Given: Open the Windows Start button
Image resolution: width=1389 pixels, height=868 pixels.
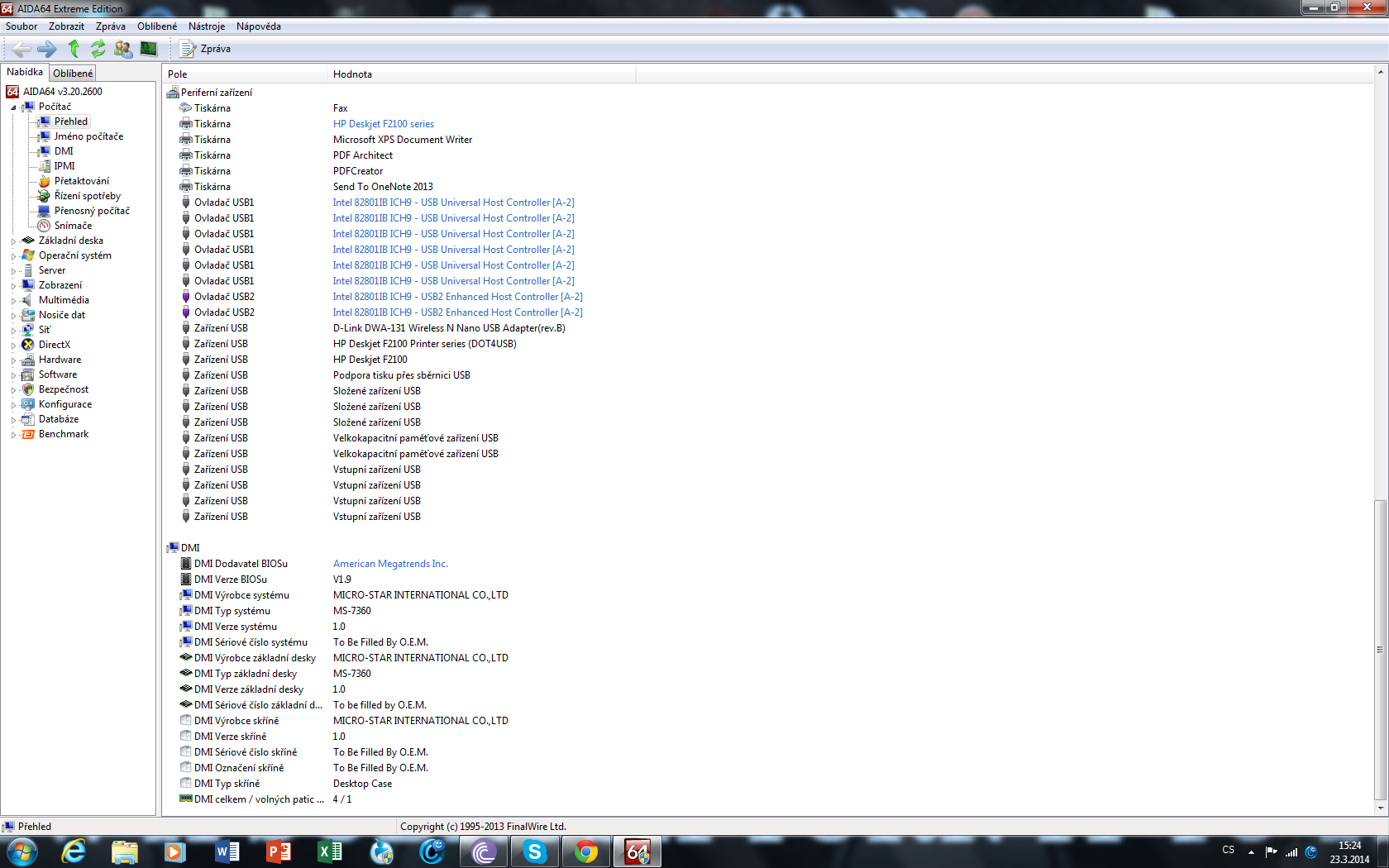Looking at the screenshot, I should tap(21, 851).
